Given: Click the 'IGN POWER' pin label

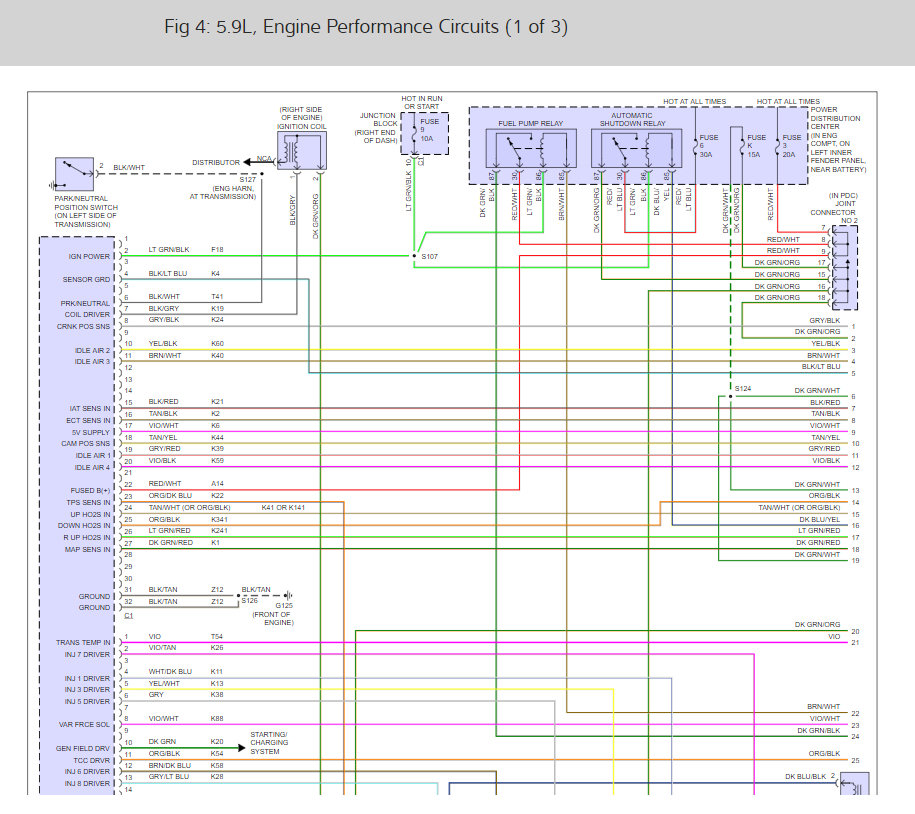Looking at the screenshot, I should tap(89, 256).
